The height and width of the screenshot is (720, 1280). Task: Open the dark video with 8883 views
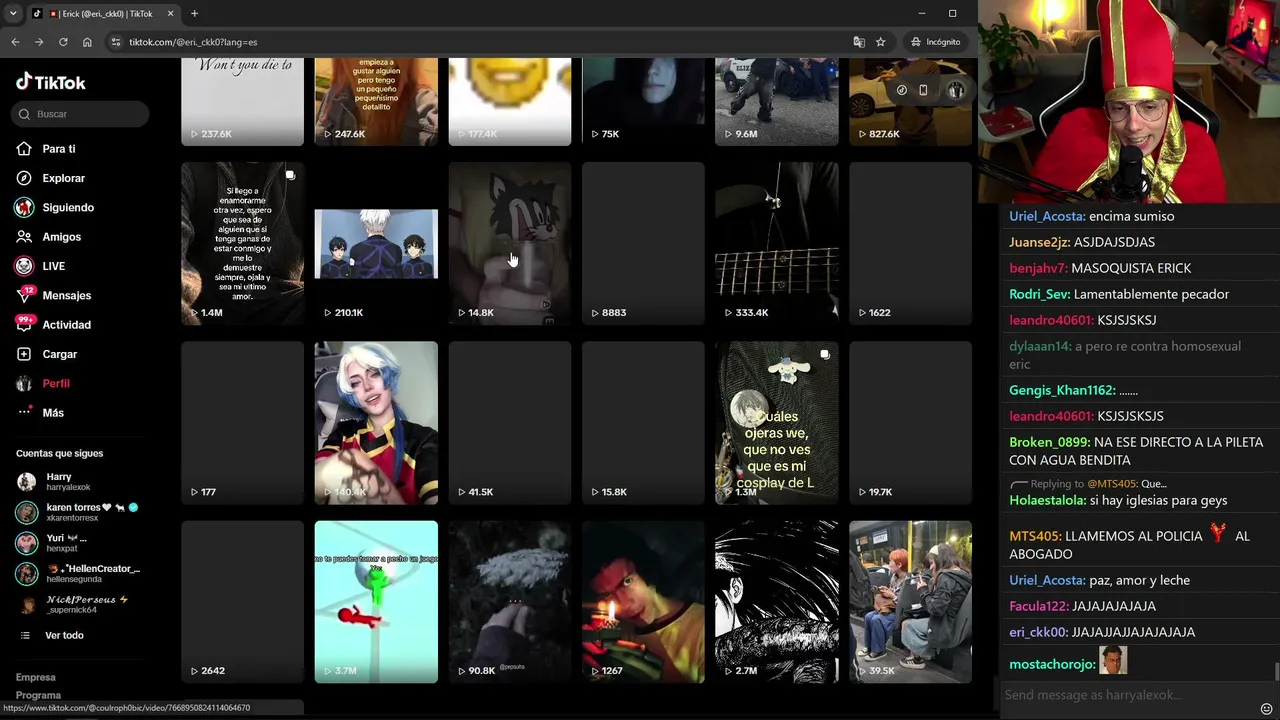(643, 243)
